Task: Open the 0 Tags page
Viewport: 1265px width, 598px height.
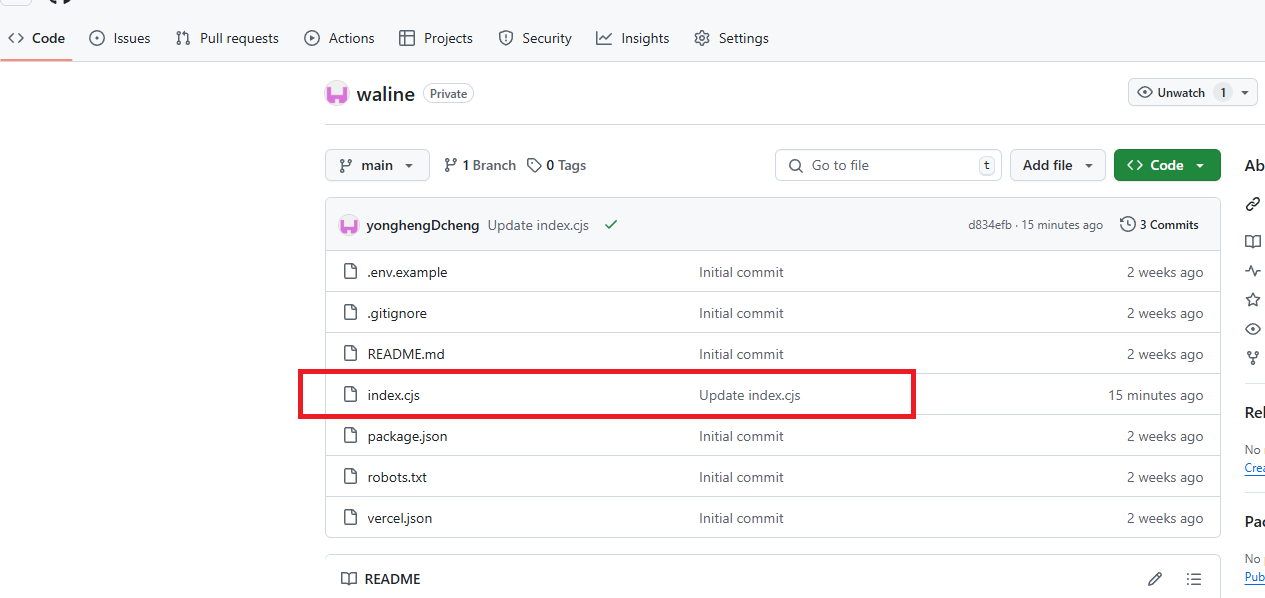Action: 557,165
